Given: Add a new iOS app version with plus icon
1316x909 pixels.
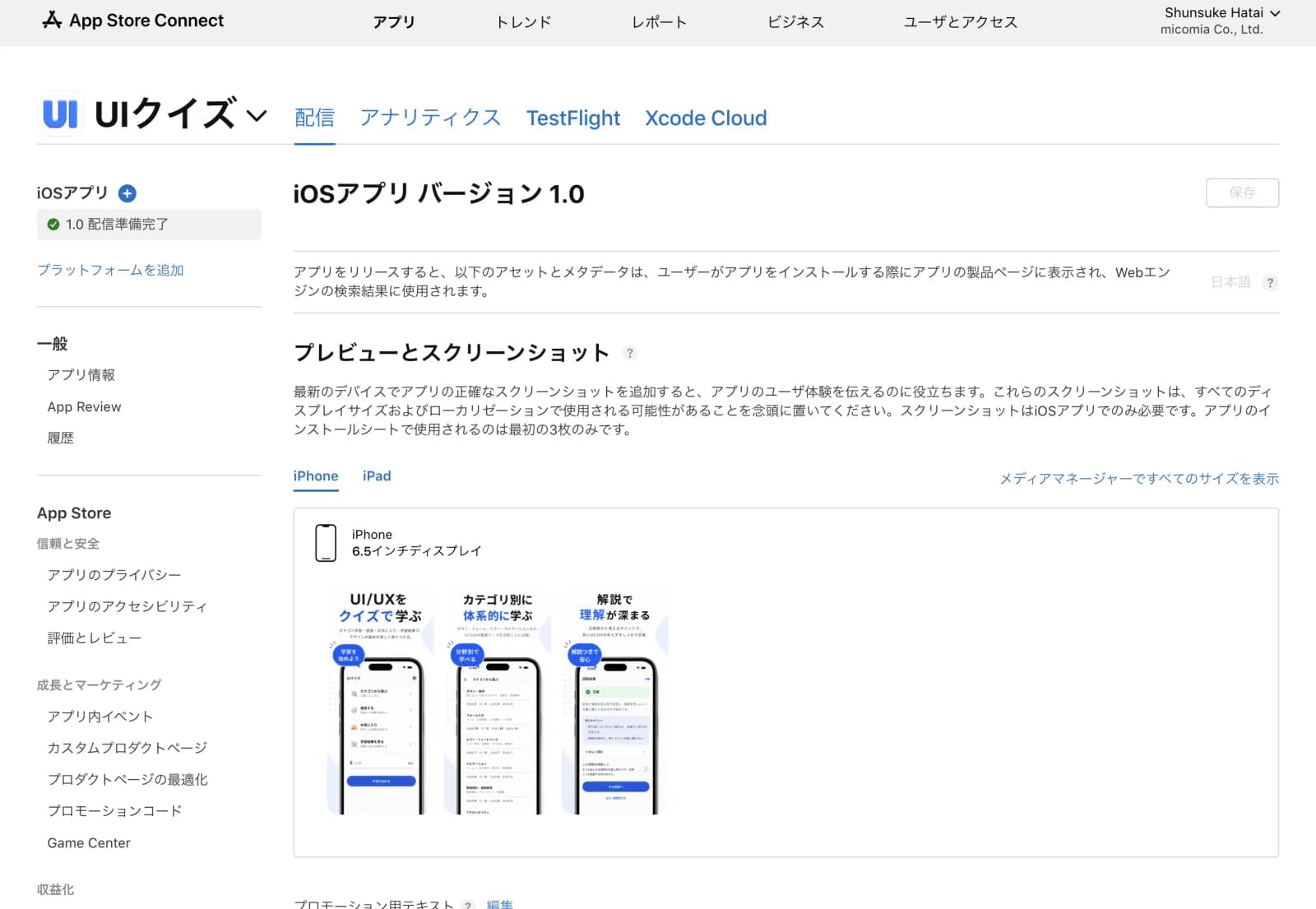Looking at the screenshot, I should pos(127,193).
